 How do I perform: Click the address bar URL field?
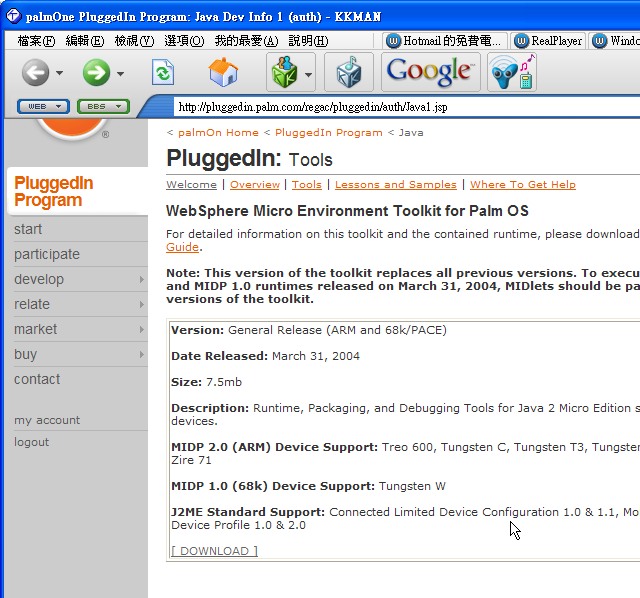(x=406, y=107)
